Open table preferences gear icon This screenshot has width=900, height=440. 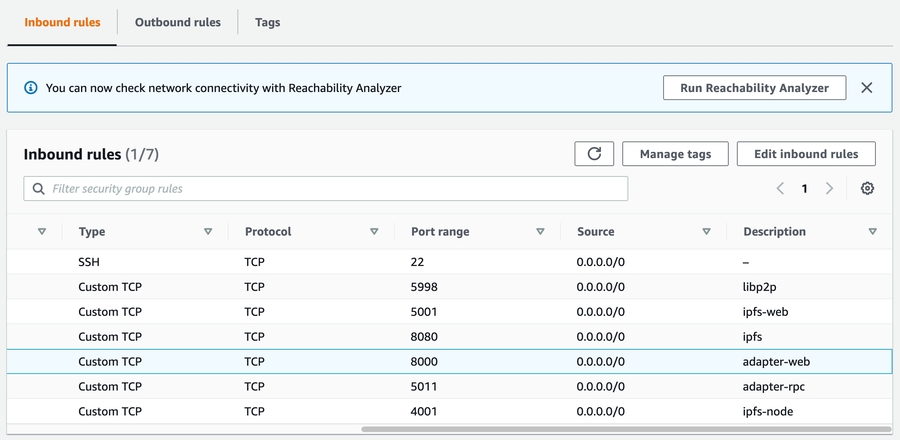pos(867,189)
